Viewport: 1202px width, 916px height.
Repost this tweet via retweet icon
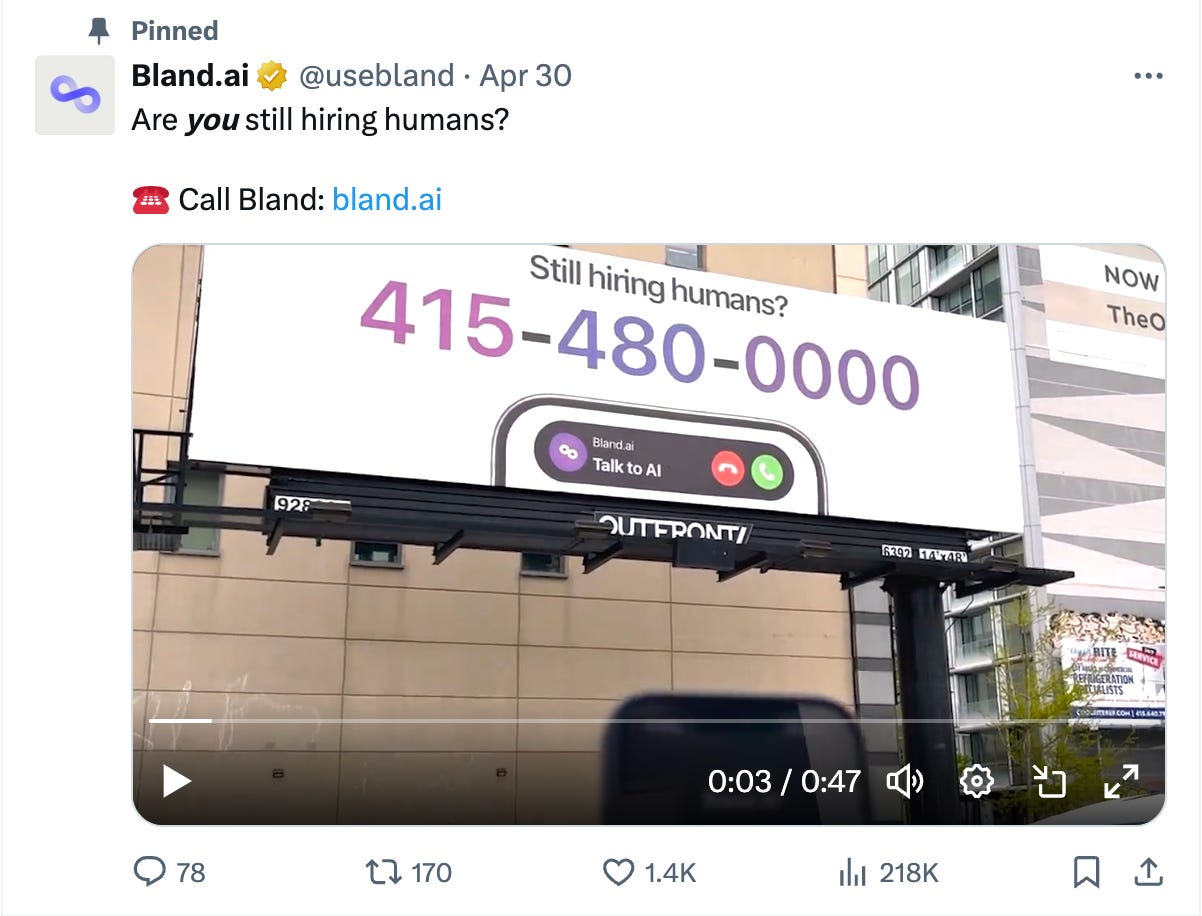pos(380,872)
